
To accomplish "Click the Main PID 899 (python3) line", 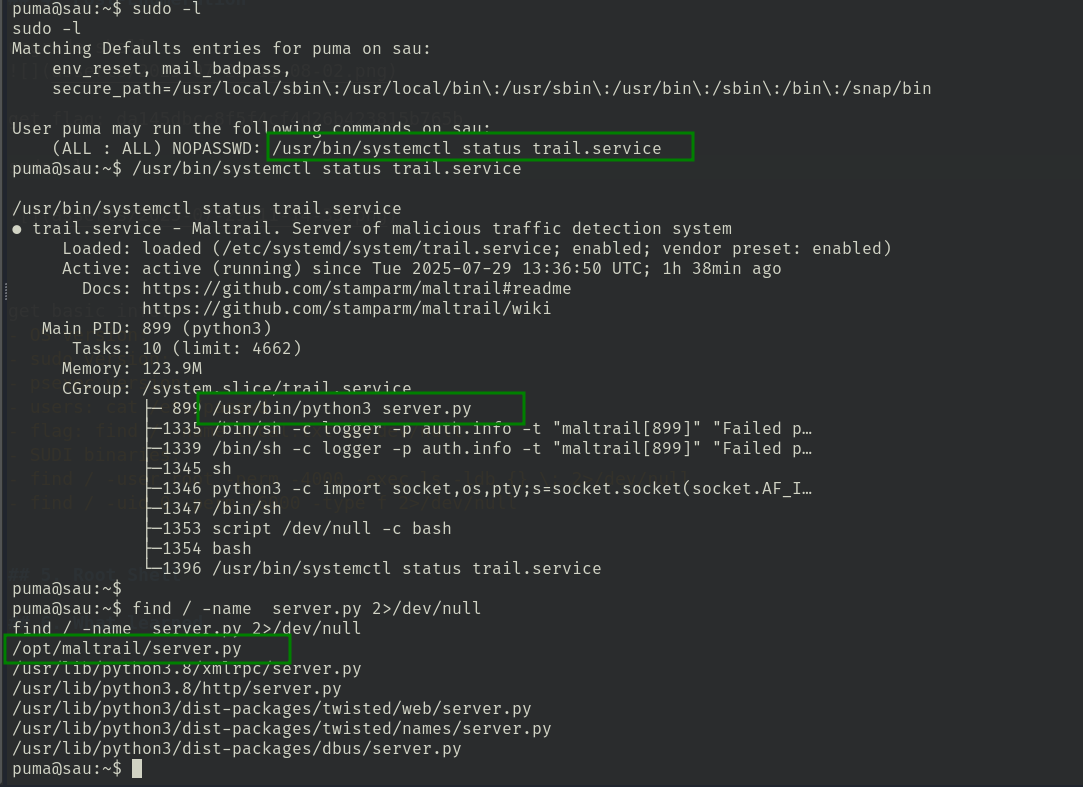I will point(157,328).
